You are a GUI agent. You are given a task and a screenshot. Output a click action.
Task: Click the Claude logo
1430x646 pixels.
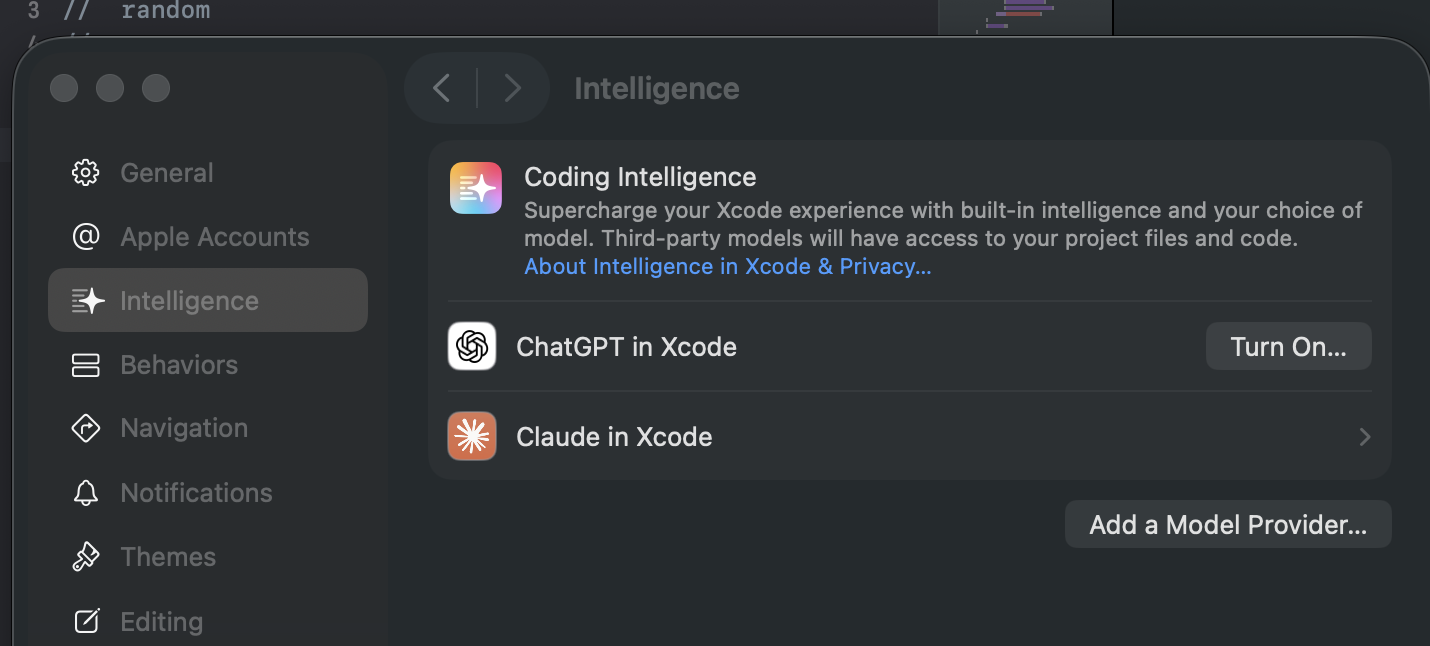click(471, 436)
